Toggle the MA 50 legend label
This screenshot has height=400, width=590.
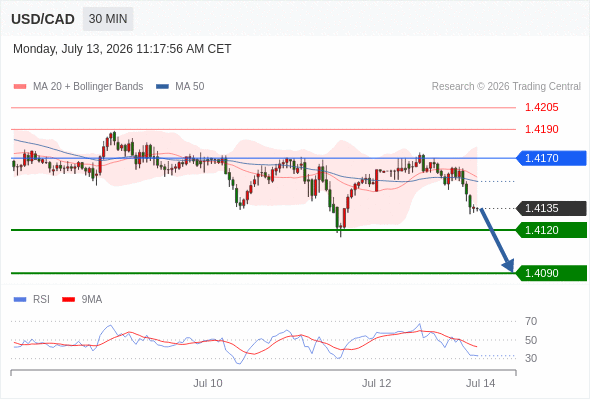[x=190, y=87]
